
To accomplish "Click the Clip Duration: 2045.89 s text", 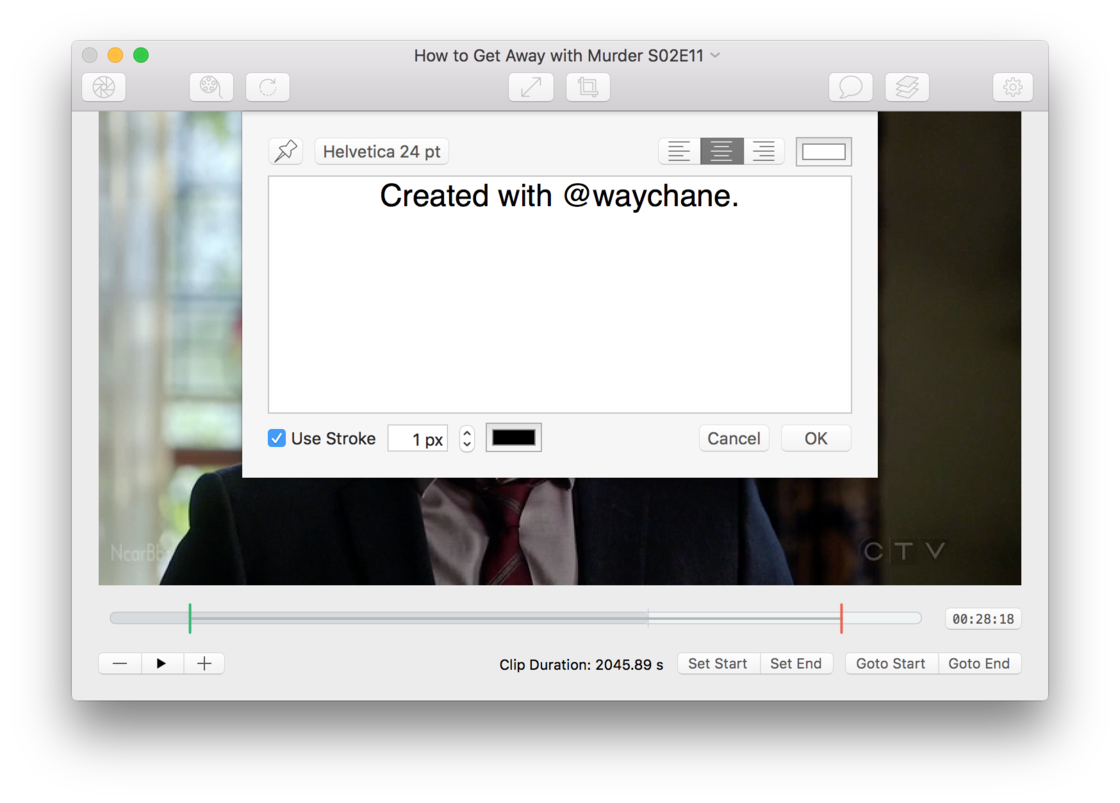I will (x=581, y=664).
